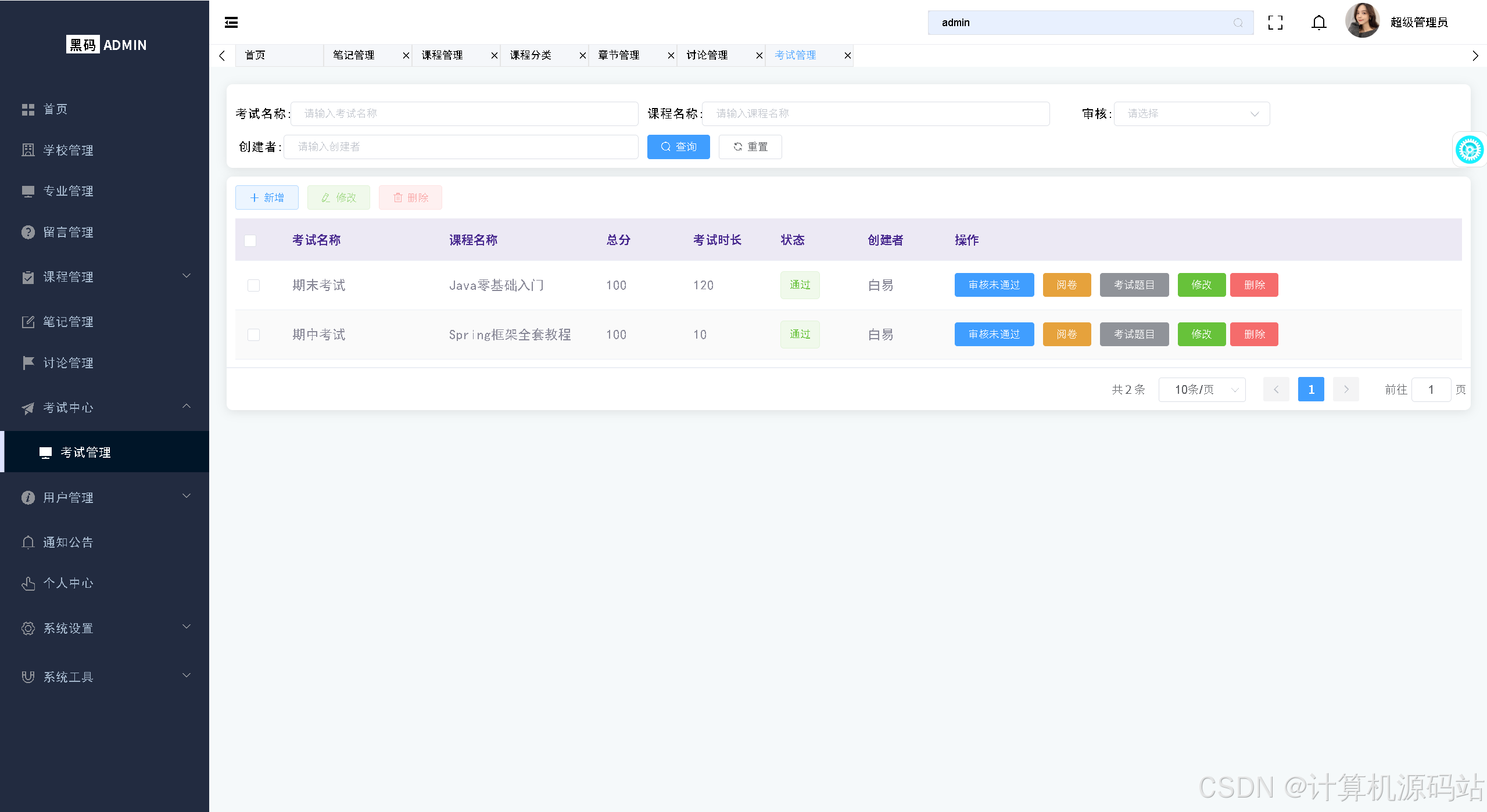The width and height of the screenshot is (1487, 812).
Task: Open the 留言管理 question mark icon
Action: click(28, 232)
